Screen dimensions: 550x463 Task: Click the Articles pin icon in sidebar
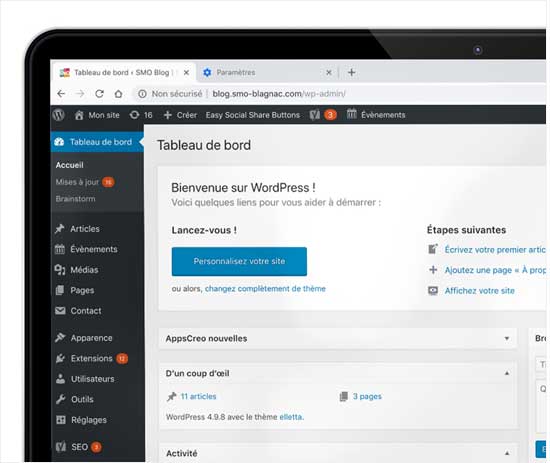click(x=60, y=229)
